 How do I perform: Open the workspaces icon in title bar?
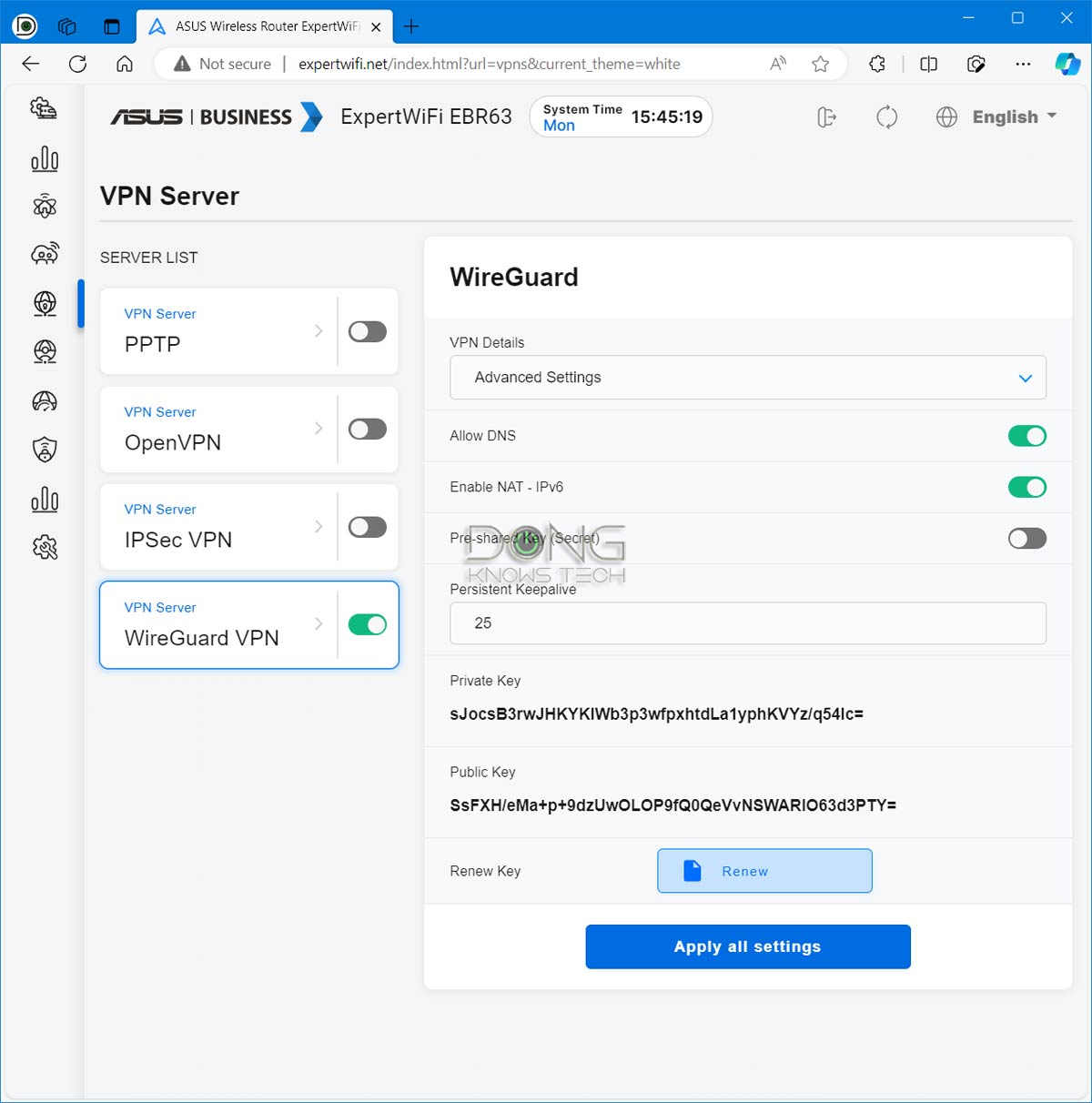click(x=66, y=26)
